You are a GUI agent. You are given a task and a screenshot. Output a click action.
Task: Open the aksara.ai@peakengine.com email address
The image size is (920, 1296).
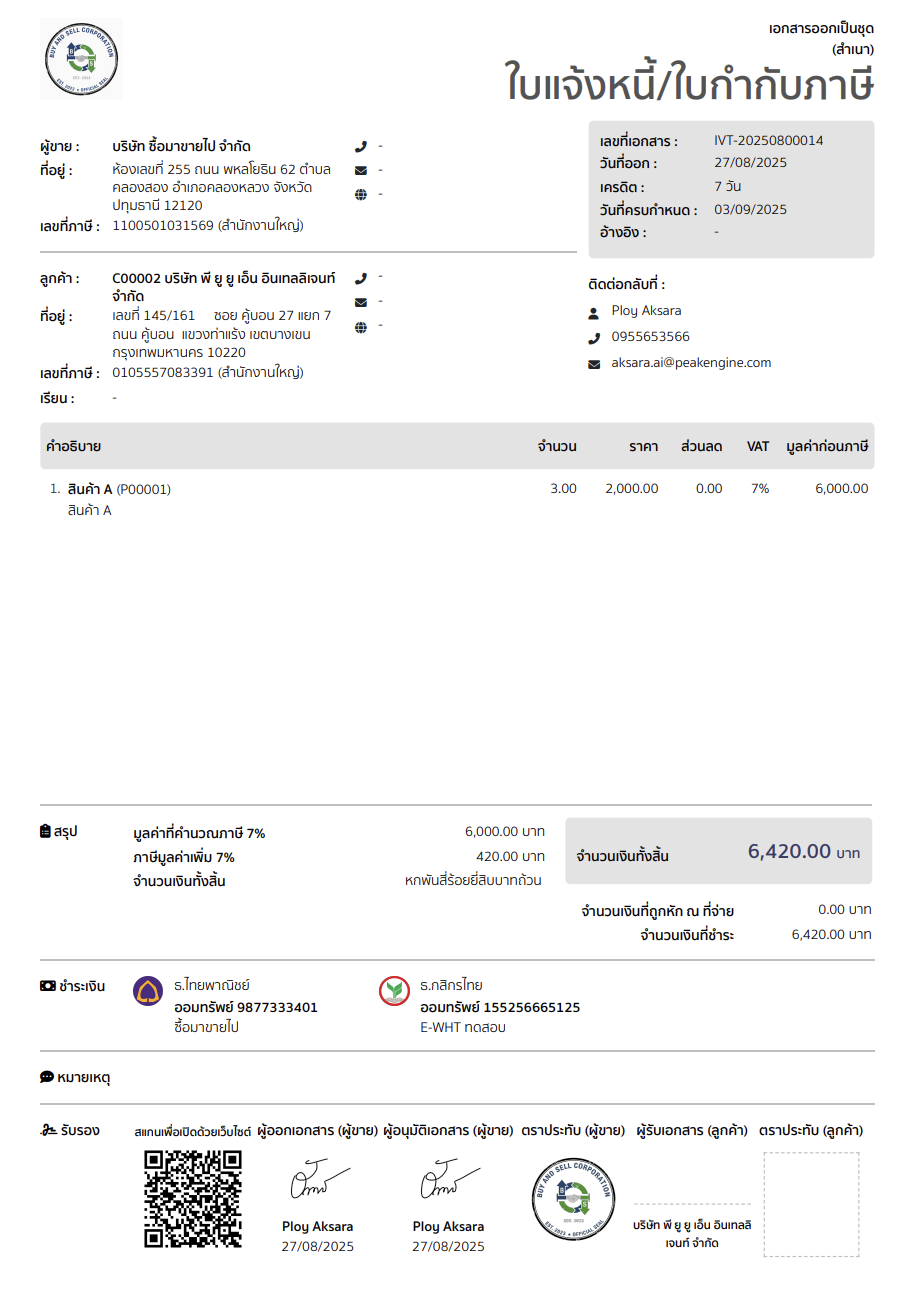691,363
